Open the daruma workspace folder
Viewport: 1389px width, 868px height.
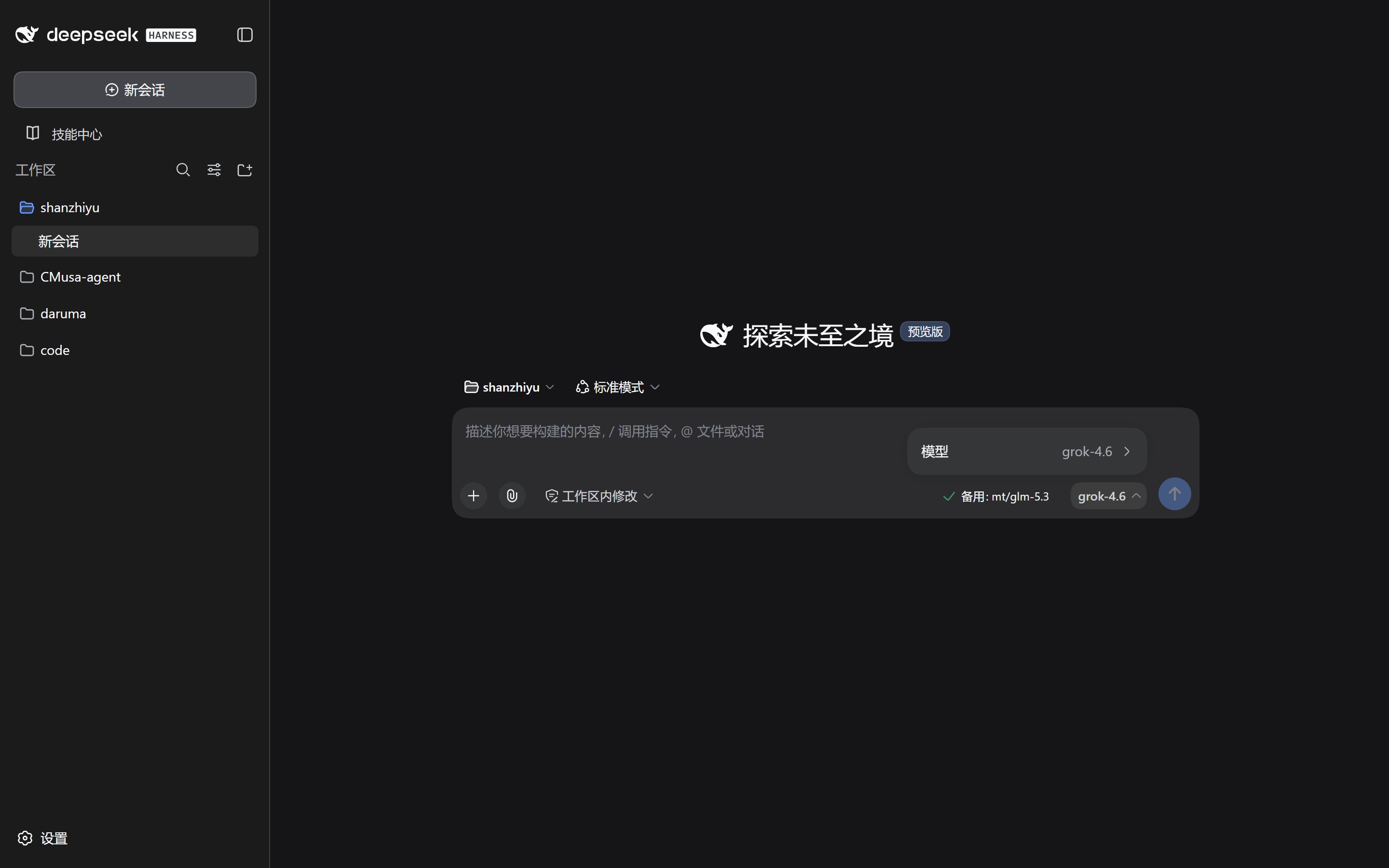pyautogui.click(x=135, y=313)
